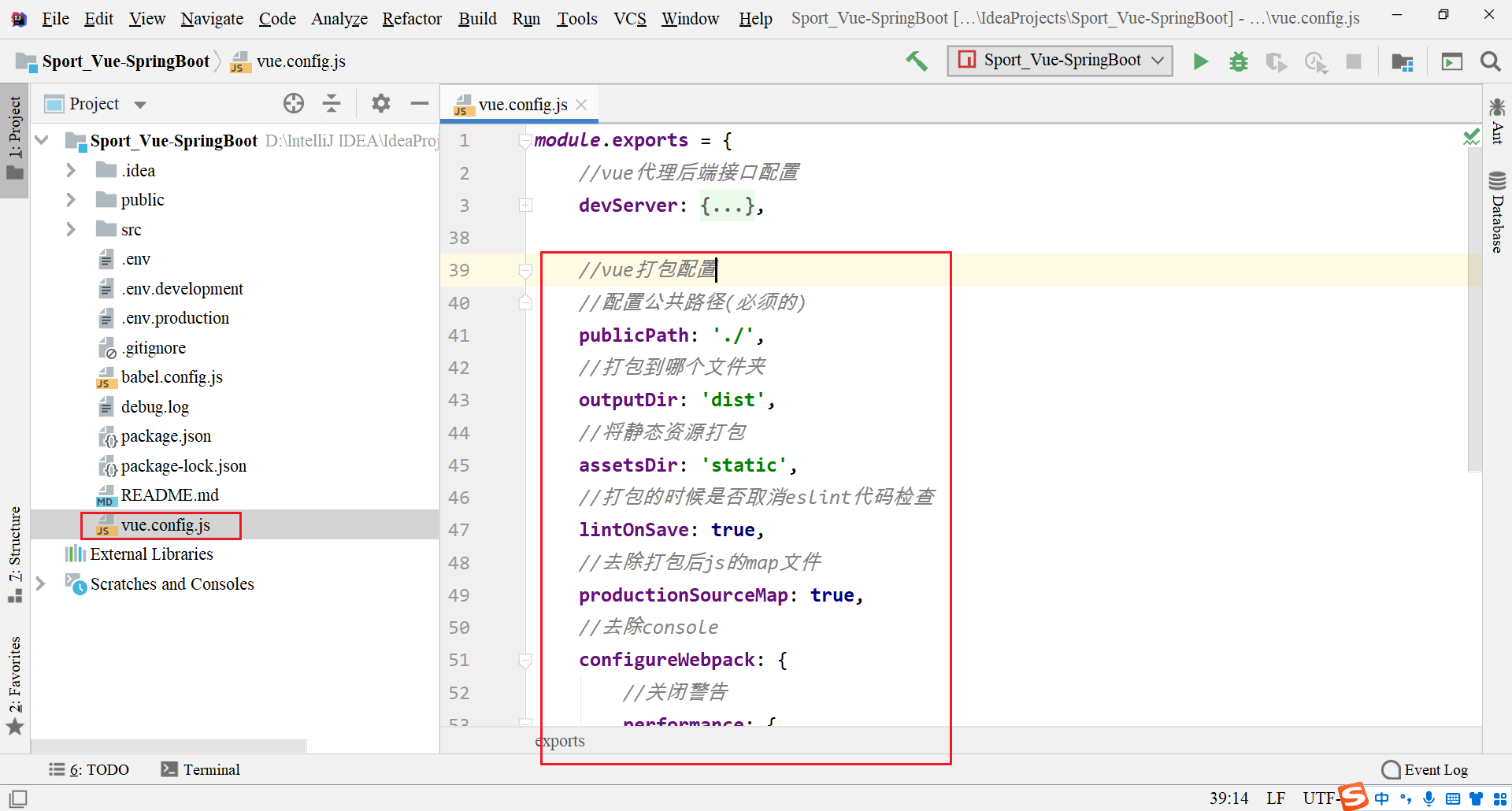This screenshot has height=811, width=1512.
Task: Open Search Everywhere magnifier
Action: [x=1490, y=61]
